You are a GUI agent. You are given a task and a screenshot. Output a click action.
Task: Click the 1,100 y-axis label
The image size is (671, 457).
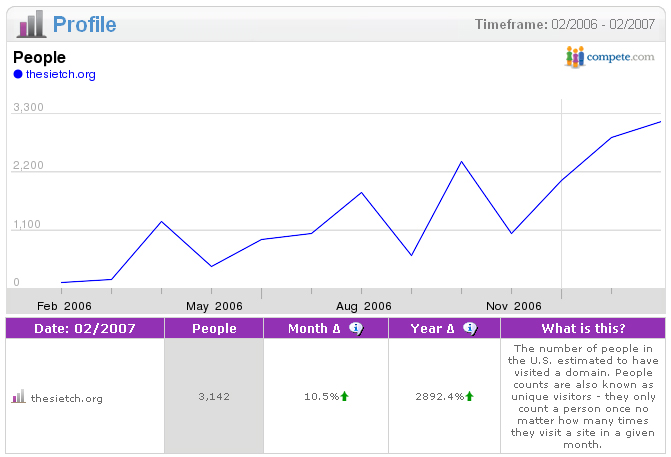[x=27, y=224]
